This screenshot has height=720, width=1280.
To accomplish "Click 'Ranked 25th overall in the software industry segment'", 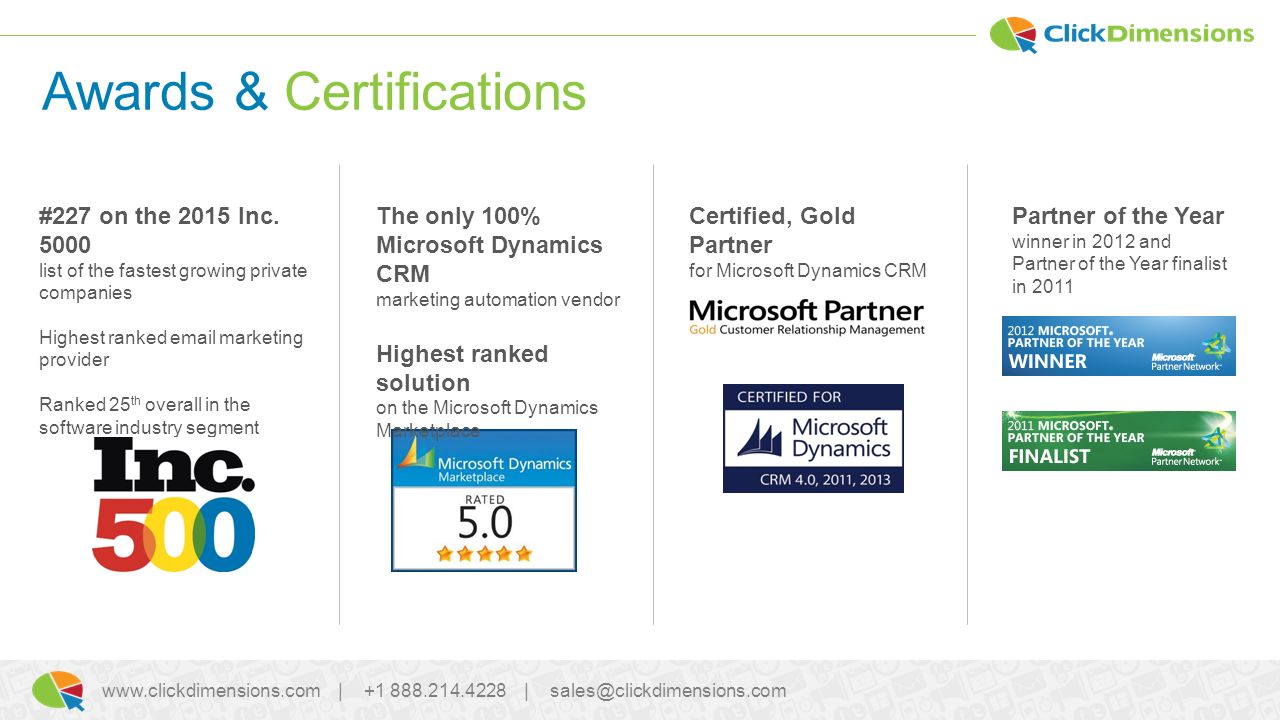I will pos(149,415).
